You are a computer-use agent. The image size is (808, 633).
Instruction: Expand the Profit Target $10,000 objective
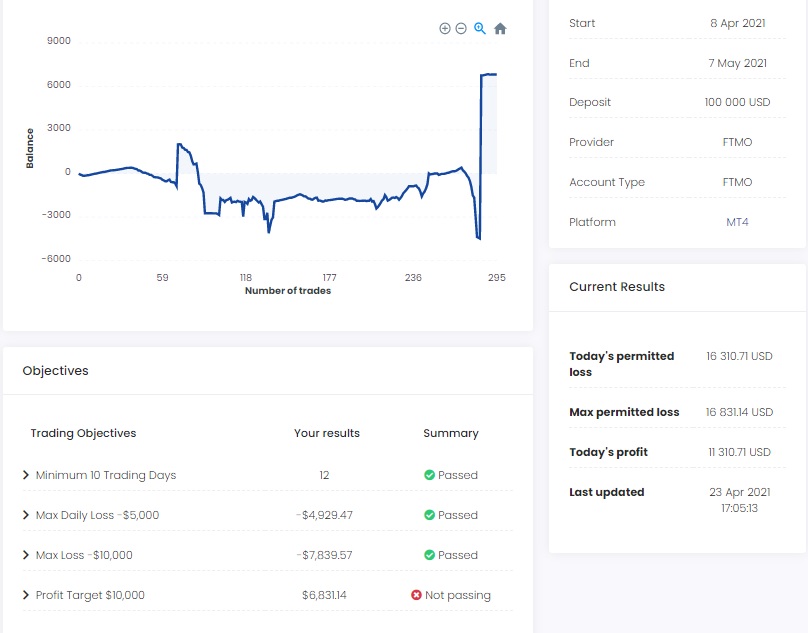[26, 595]
